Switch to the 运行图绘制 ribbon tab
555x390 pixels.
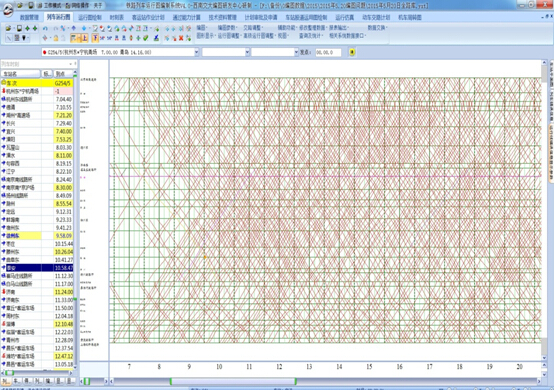pyautogui.click(x=90, y=17)
